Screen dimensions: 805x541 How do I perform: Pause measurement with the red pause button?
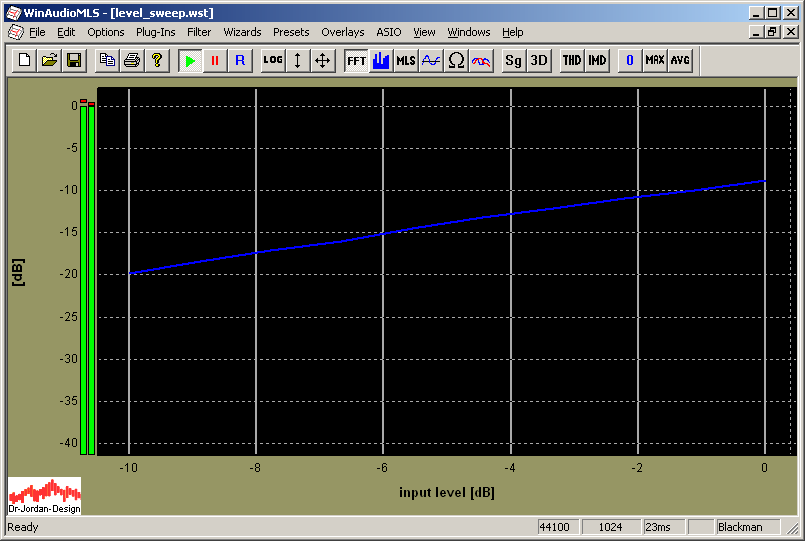(x=214, y=60)
